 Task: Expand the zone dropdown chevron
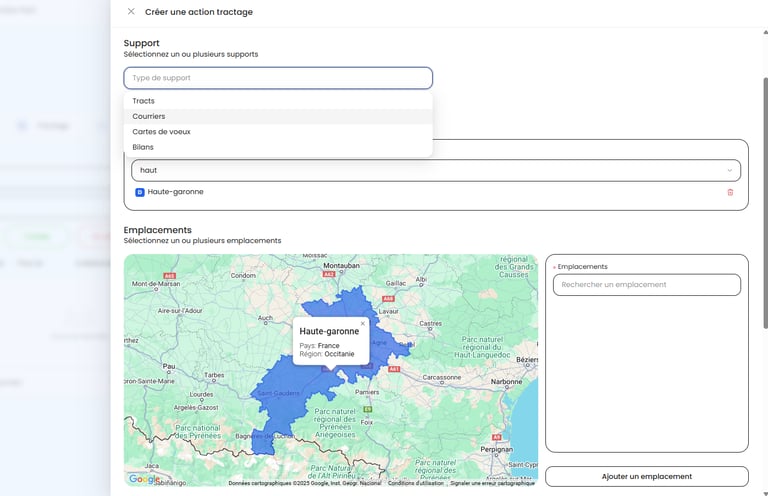tap(729, 170)
